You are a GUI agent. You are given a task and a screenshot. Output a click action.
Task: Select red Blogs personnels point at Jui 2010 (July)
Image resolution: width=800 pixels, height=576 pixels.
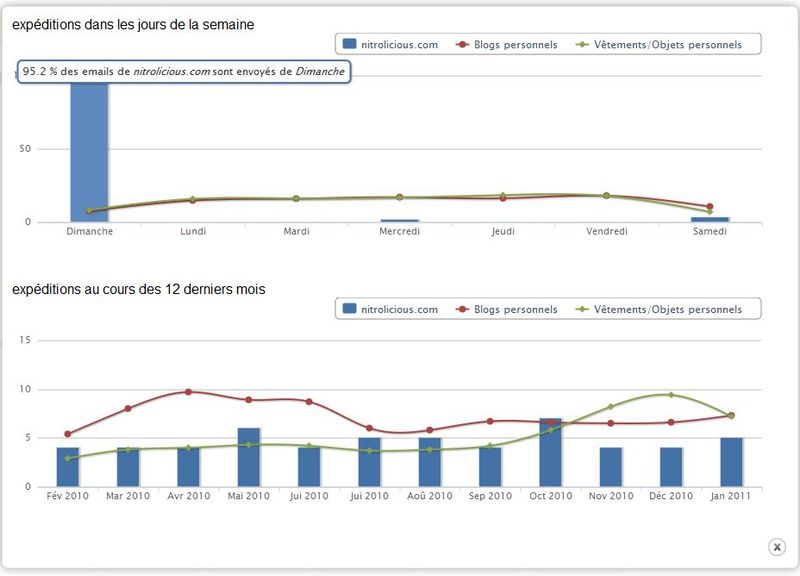click(x=369, y=428)
